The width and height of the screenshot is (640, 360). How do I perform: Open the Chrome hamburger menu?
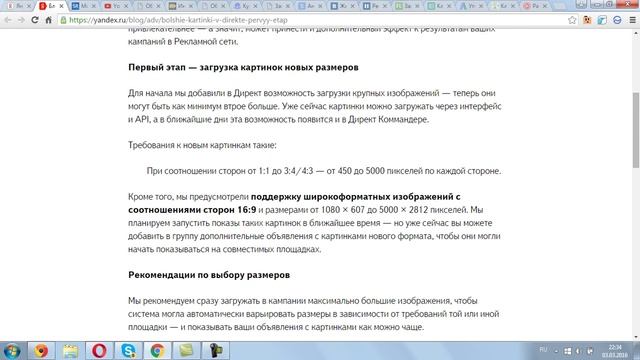coord(632,20)
